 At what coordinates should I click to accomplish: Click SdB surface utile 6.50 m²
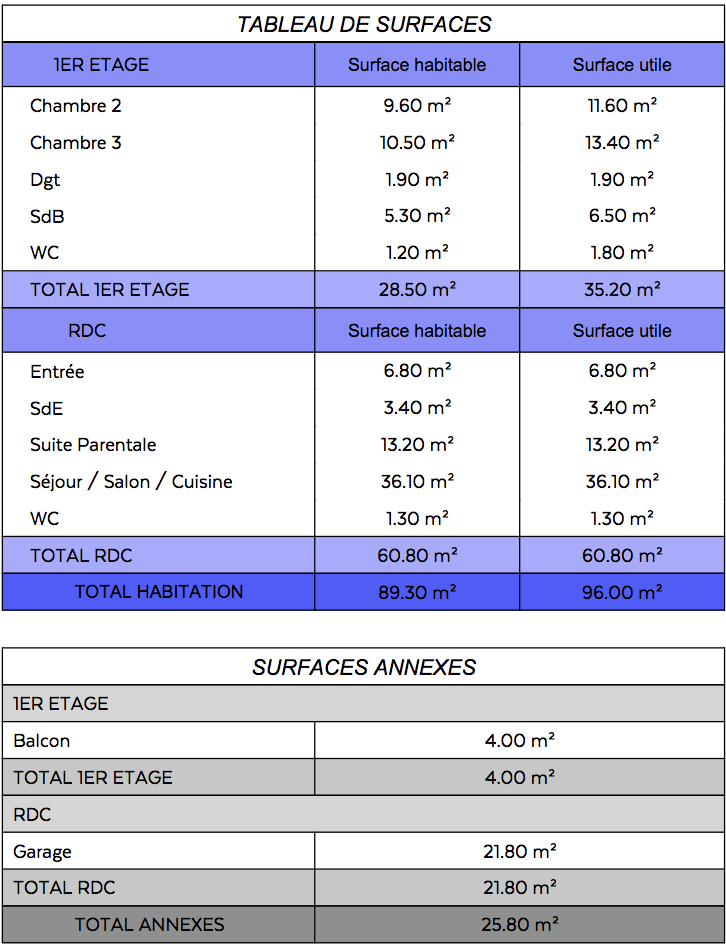[622, 216]
